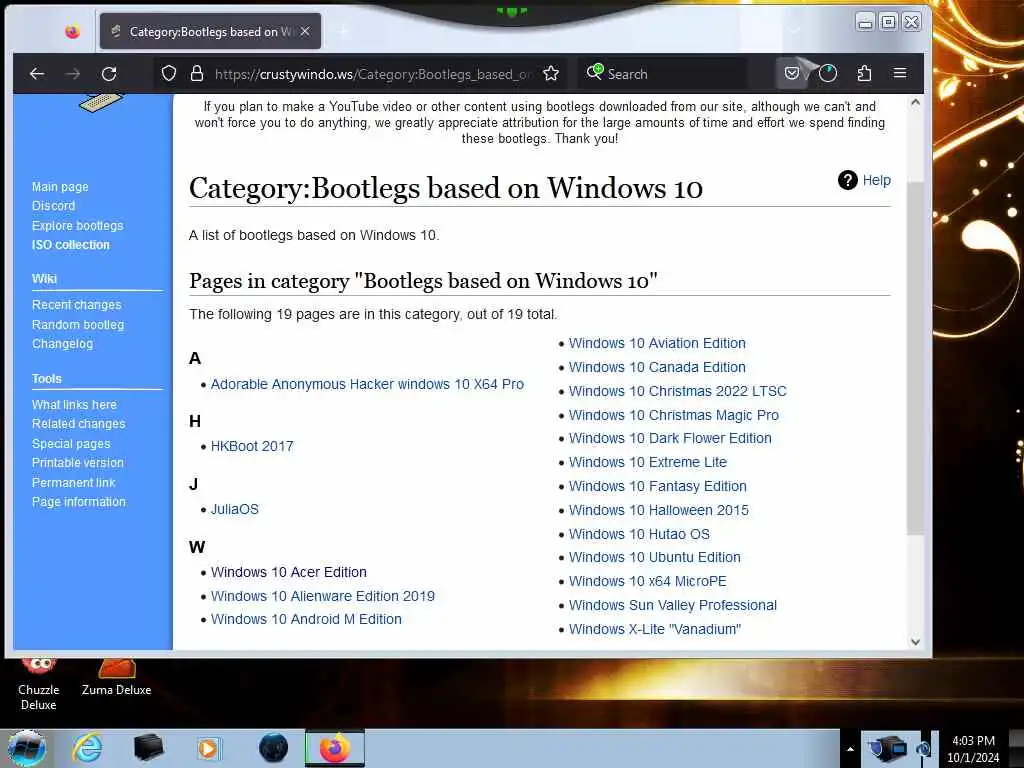The height and width of the screenshot is (768, 1024).
Task: Open the ISO collection link
Action: coord(71,245)
